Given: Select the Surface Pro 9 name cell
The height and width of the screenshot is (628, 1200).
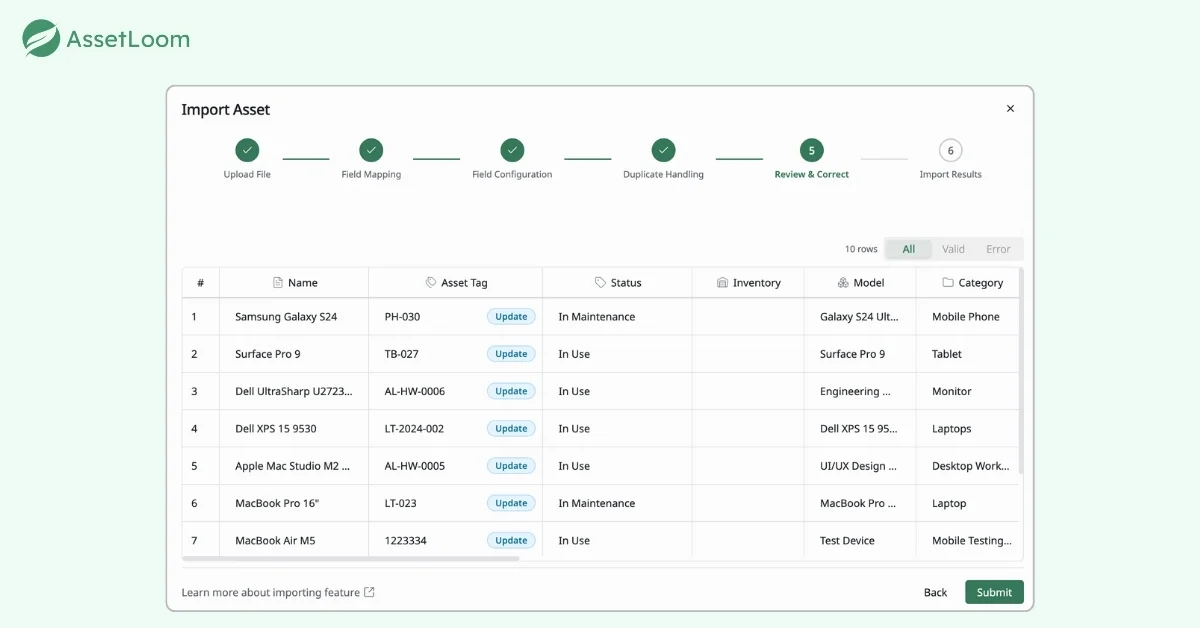Looking at the screenshot, I should pyautogui.click(x=294, y=354).
